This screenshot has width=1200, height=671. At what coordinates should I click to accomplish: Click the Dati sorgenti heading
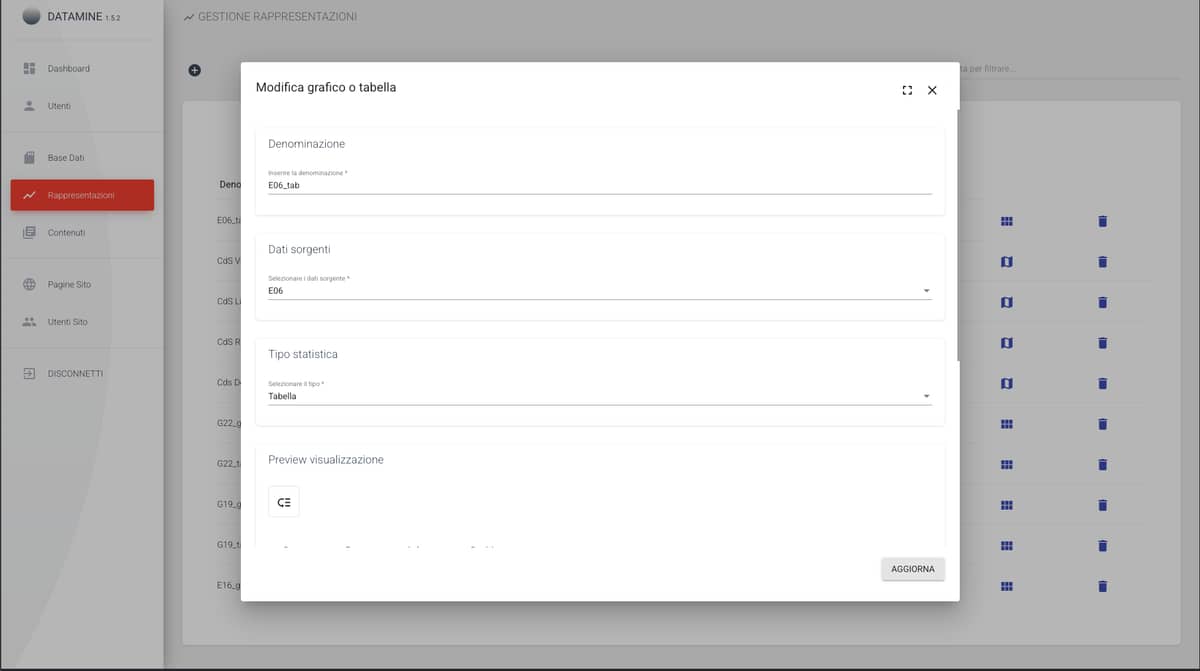[x=299, y=249]
